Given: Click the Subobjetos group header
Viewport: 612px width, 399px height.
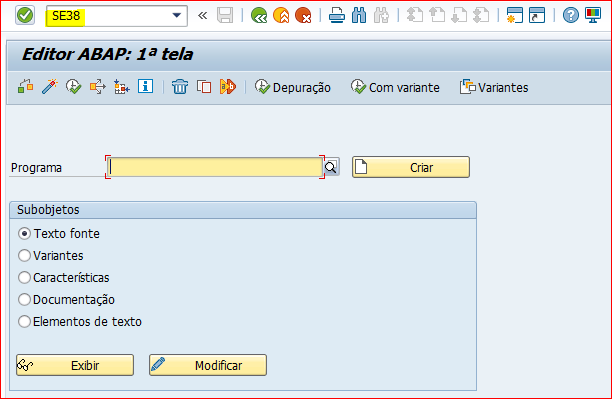Looking at the screenshot, I should (243, 210).
